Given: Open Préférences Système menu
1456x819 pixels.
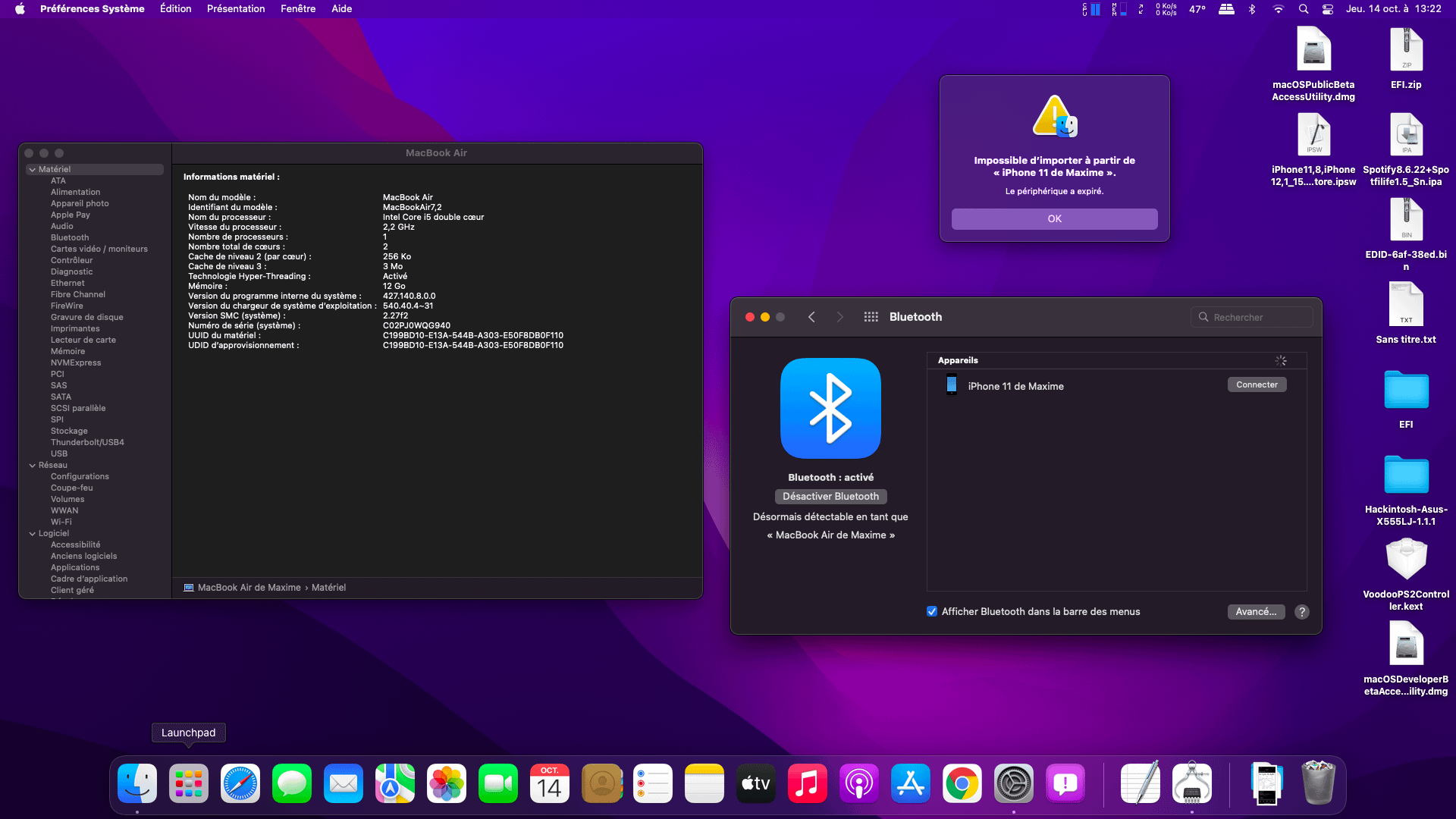Looking at the screenshot, I should (92, 9).
